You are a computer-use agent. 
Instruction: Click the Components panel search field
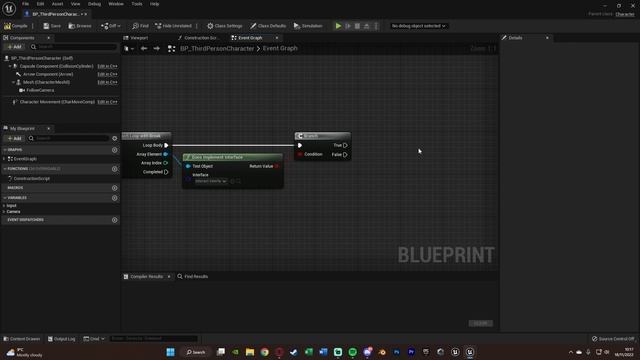click(x=73, y=47)
